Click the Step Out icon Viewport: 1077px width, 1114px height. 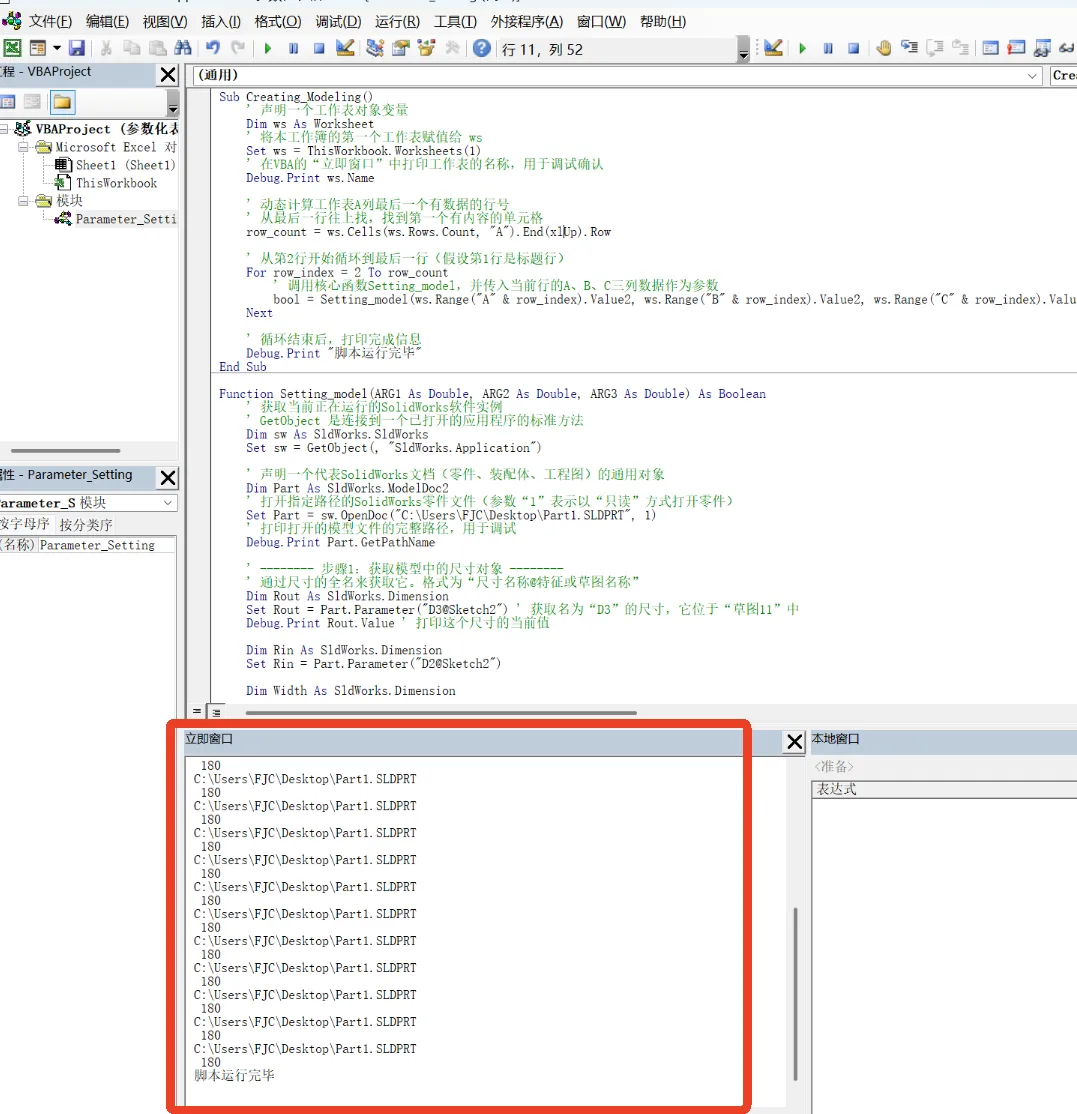tap(960, 48)
